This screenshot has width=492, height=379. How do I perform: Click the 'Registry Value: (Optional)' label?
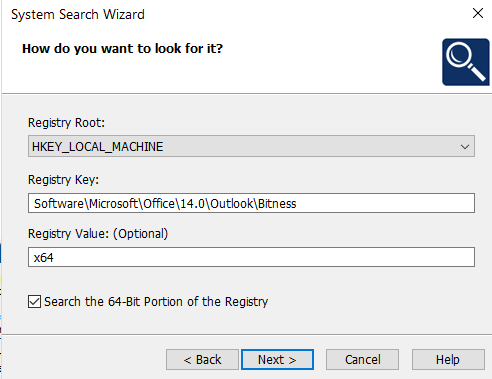click(x=98, y=234)
